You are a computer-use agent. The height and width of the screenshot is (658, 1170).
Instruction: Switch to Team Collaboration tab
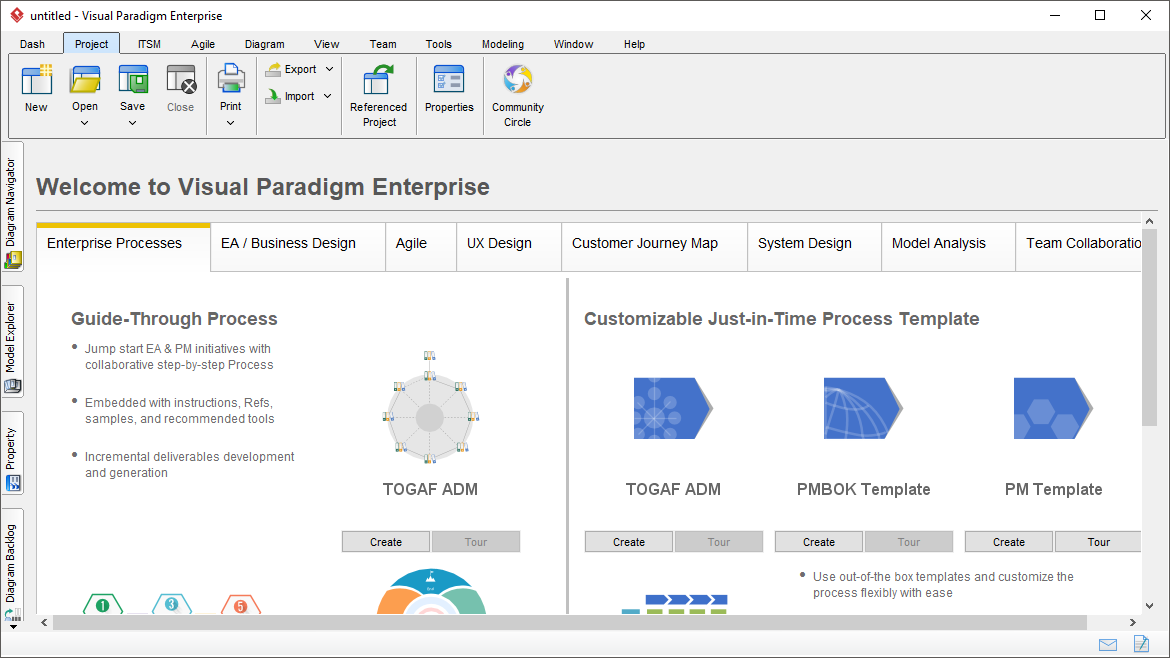(x=1079, y=247)
